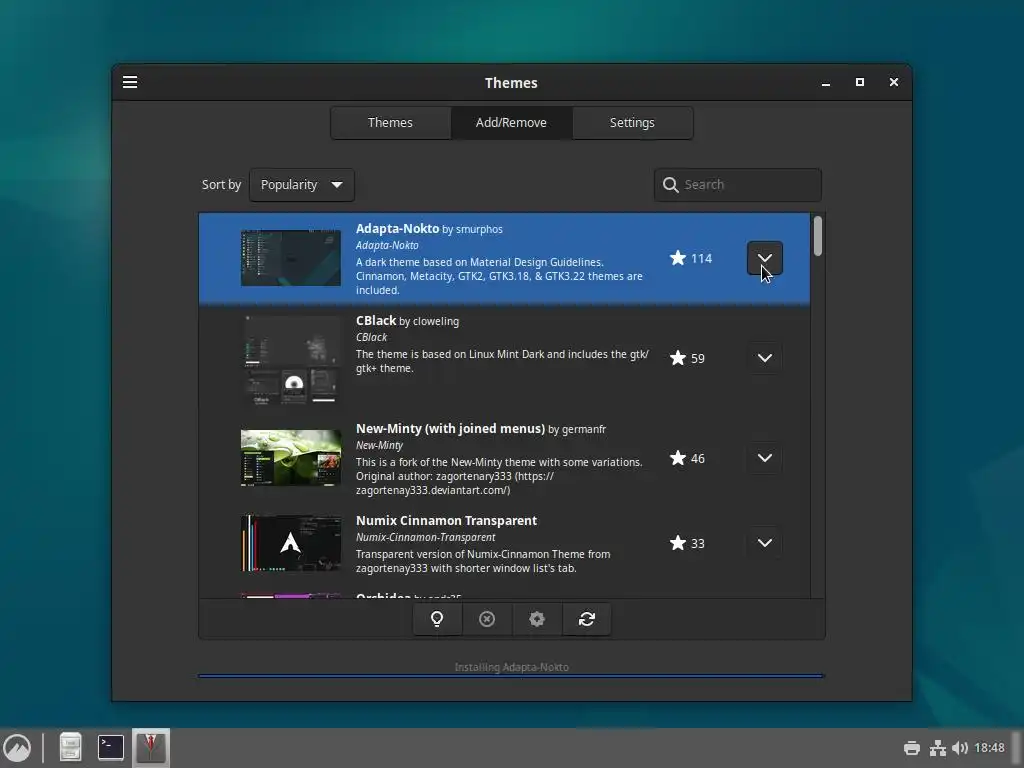Click the New-Minty preview thumbnail
The height and width of the screenshot is (768, 1024).
click(291, 458)
